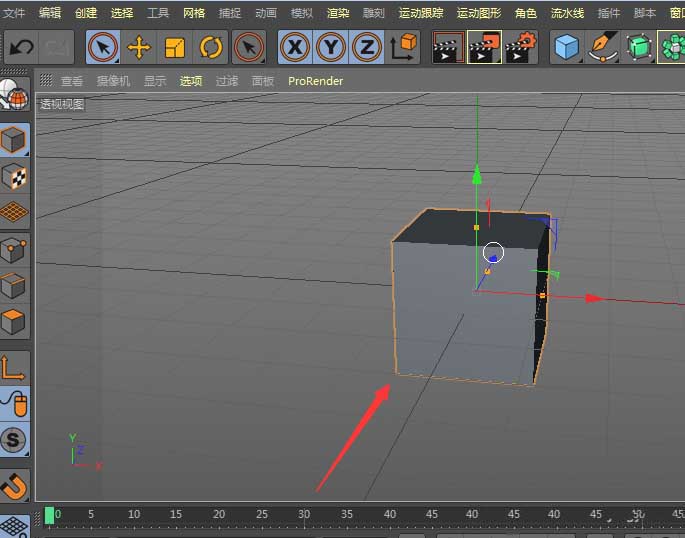
Task: Open the green subdivision generators icon
Action: point(638,47)
